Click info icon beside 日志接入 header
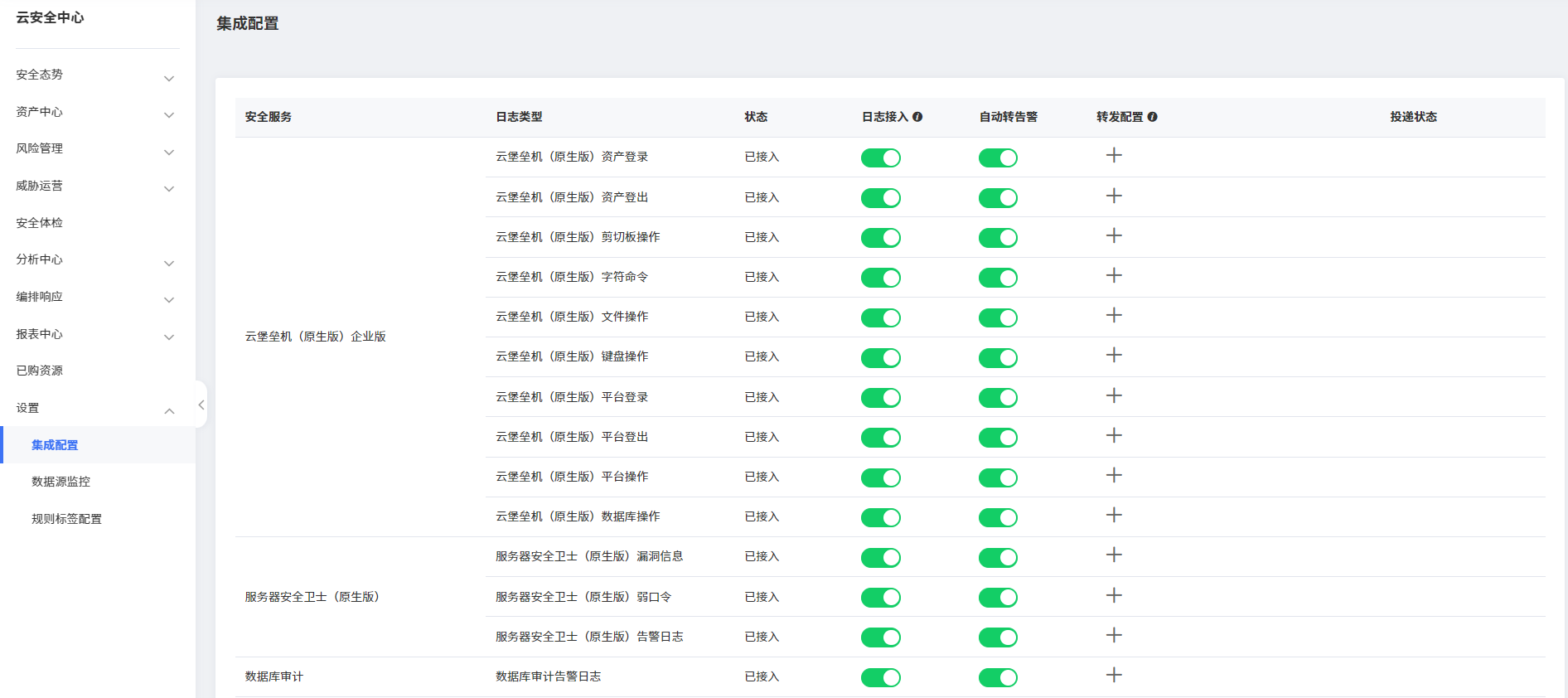Image resolution: width=1568 pixels, height=698 pixels. [x=917, y=117]
